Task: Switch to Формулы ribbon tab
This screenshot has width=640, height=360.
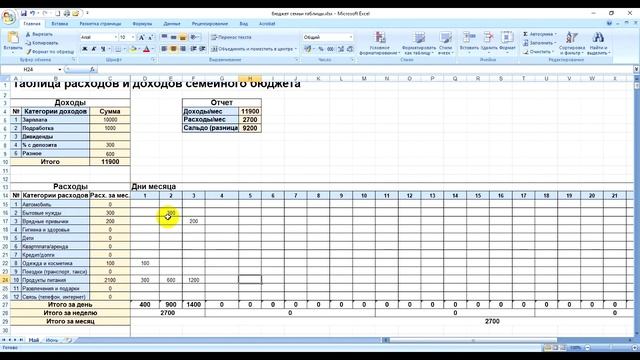Action: coord(142,24)
